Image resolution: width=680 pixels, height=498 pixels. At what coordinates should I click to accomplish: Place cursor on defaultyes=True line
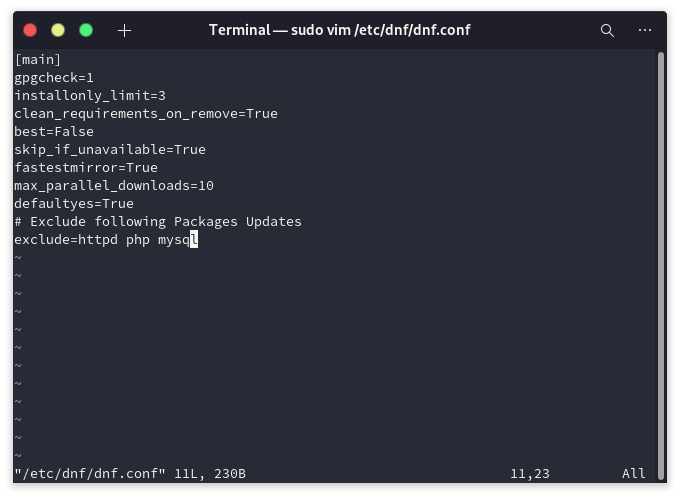click(74, 203)
